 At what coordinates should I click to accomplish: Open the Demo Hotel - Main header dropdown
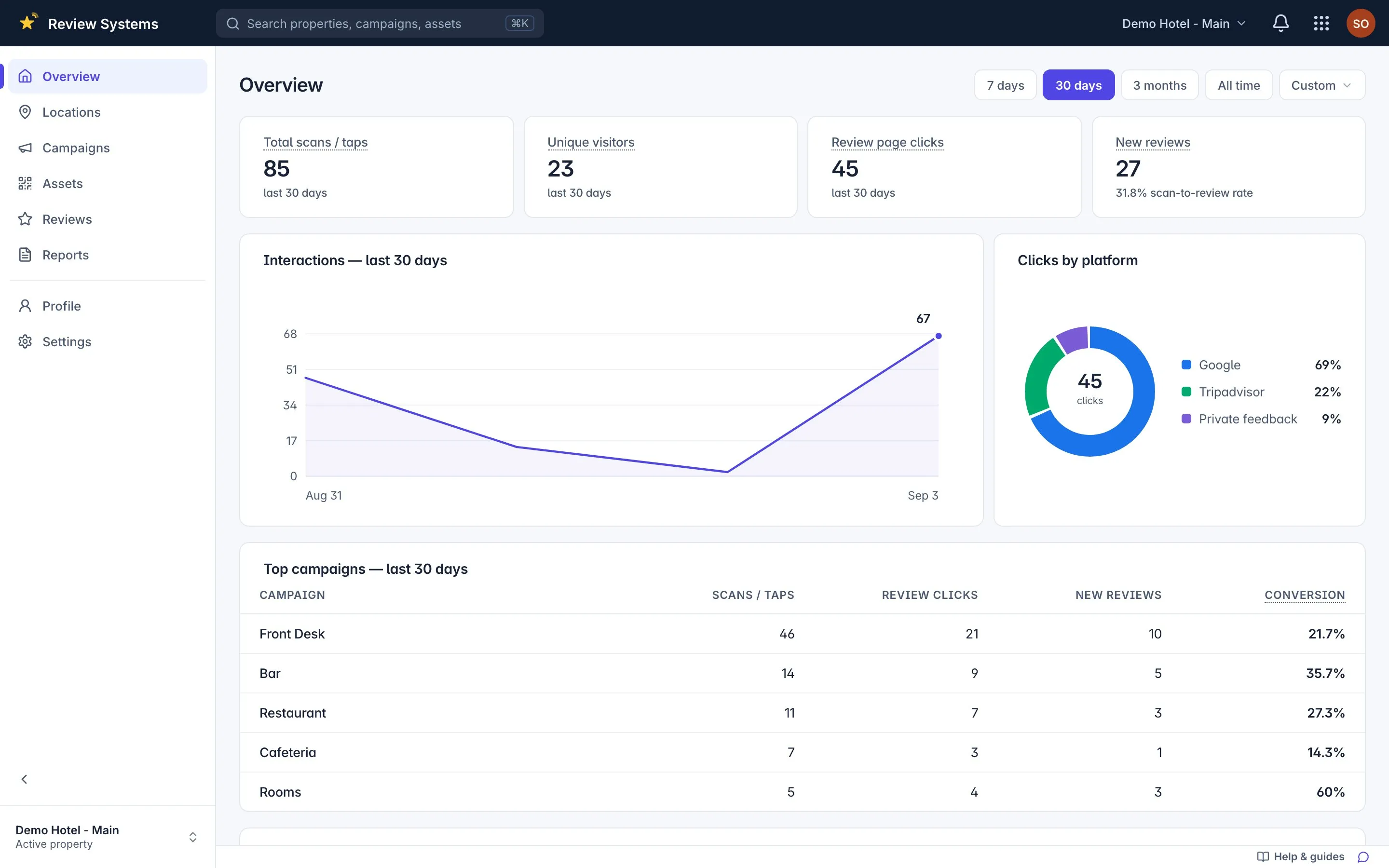pyautogui.click(x=1184, y=24)
